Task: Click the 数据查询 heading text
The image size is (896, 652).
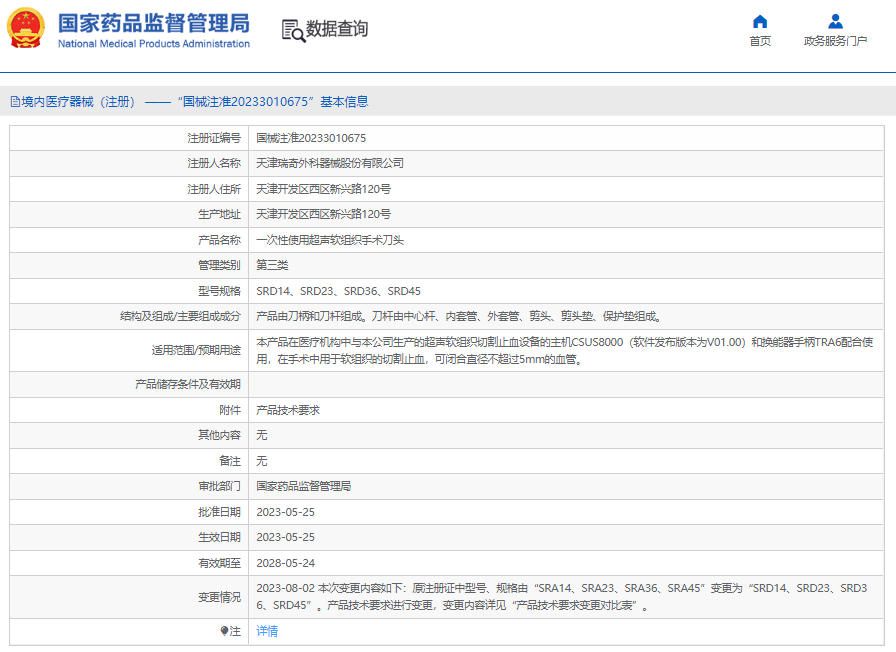Action: pyautogui.click(x=337, y=29)
